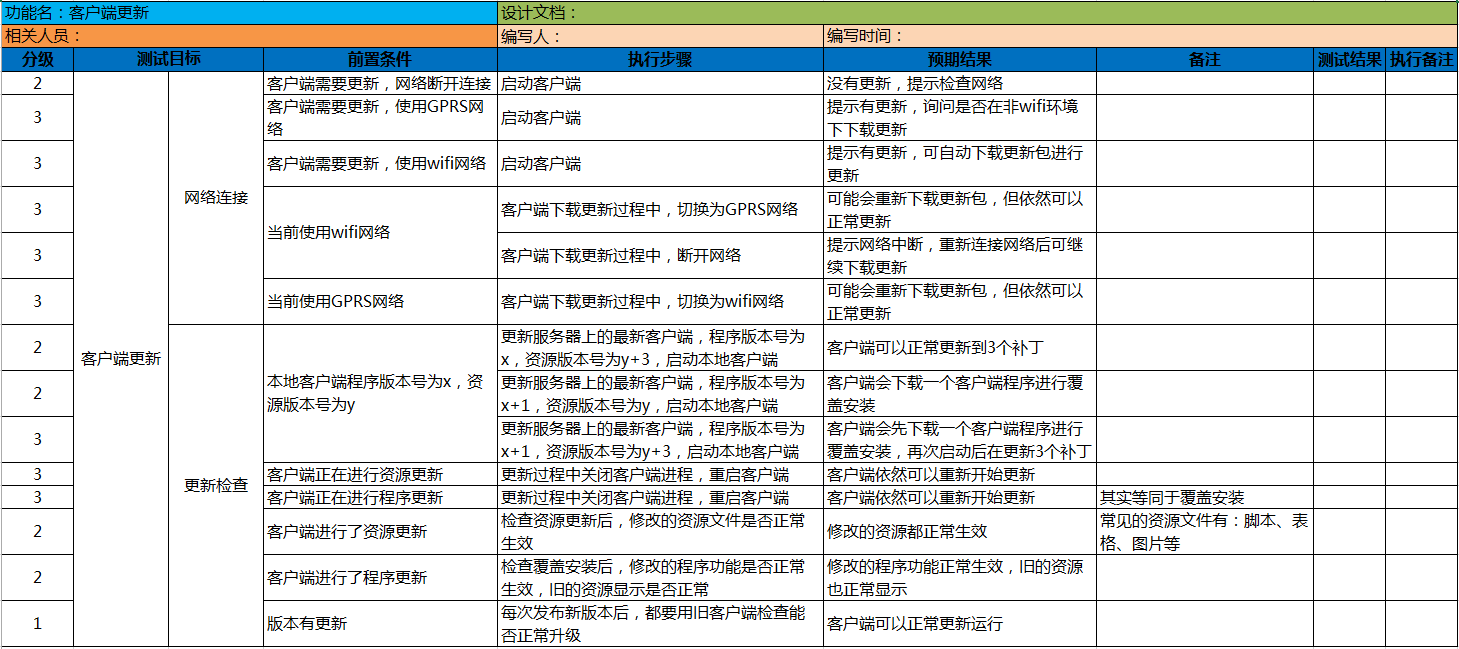
Task: Select the orange "相关人员" cell
Action: tap(248, 36)
